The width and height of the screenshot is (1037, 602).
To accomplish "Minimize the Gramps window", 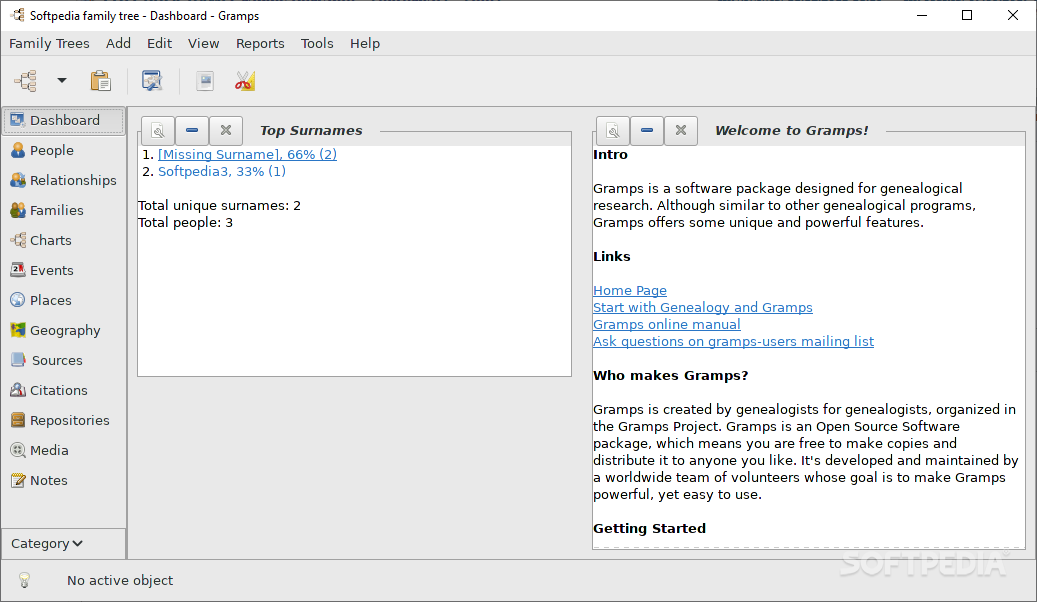I will (x=921, y=15).
